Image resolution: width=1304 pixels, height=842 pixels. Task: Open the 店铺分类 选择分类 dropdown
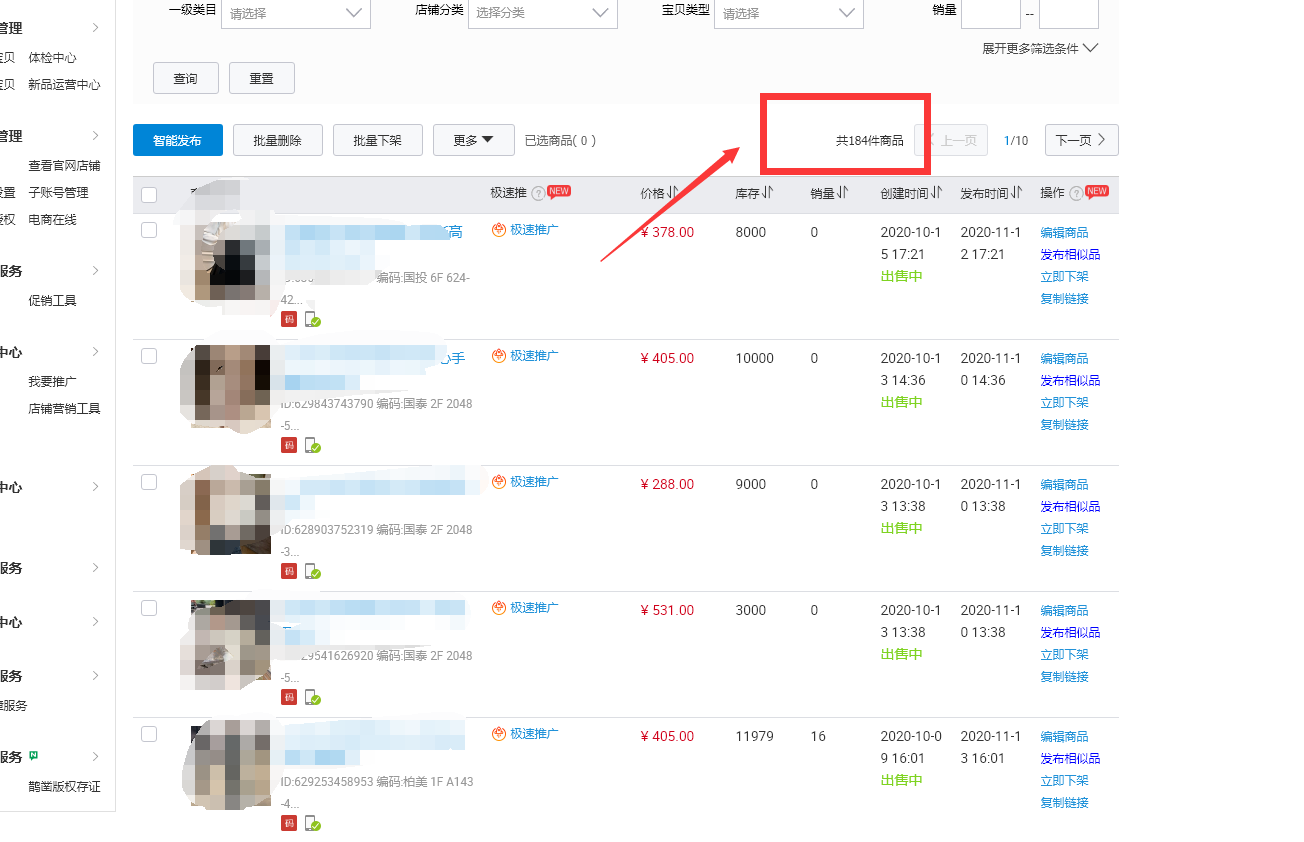[542, 13]
